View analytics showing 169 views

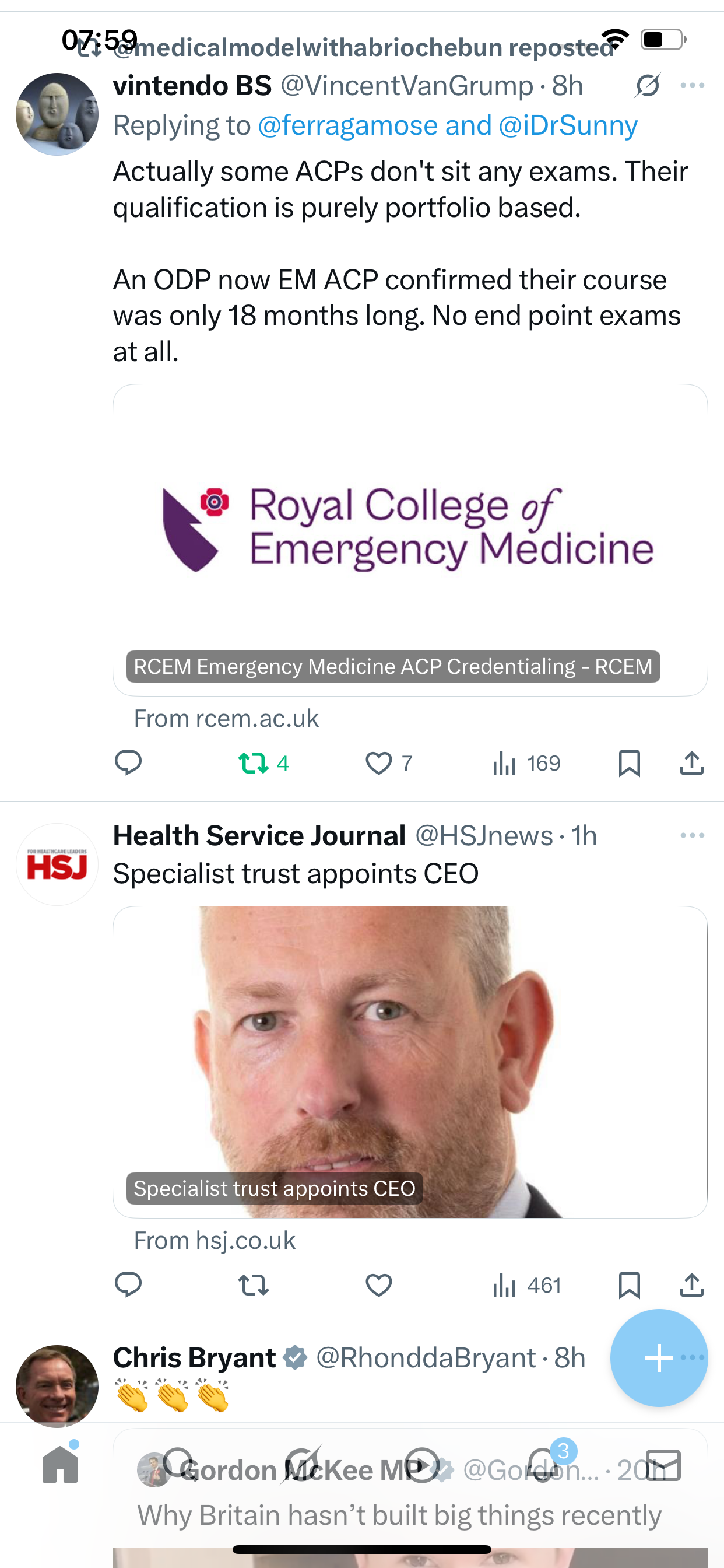coord(526,762)
